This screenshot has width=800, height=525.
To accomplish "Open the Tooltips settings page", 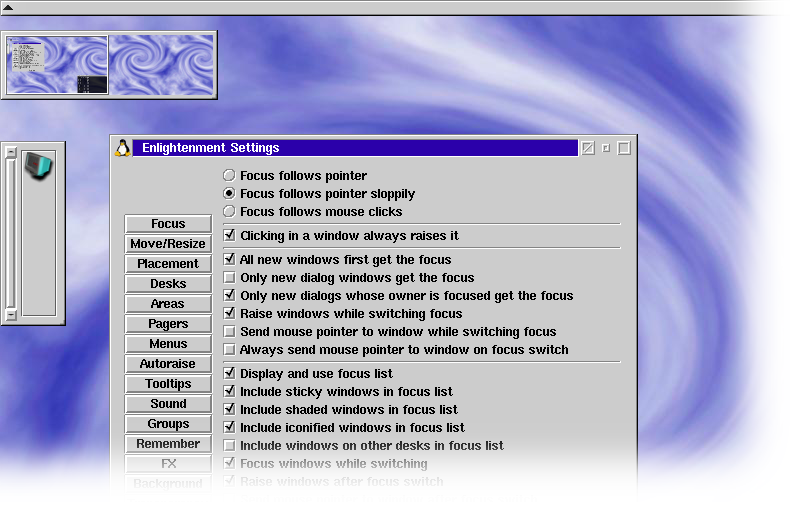I will pyautogui.click(x=168, y=384).
